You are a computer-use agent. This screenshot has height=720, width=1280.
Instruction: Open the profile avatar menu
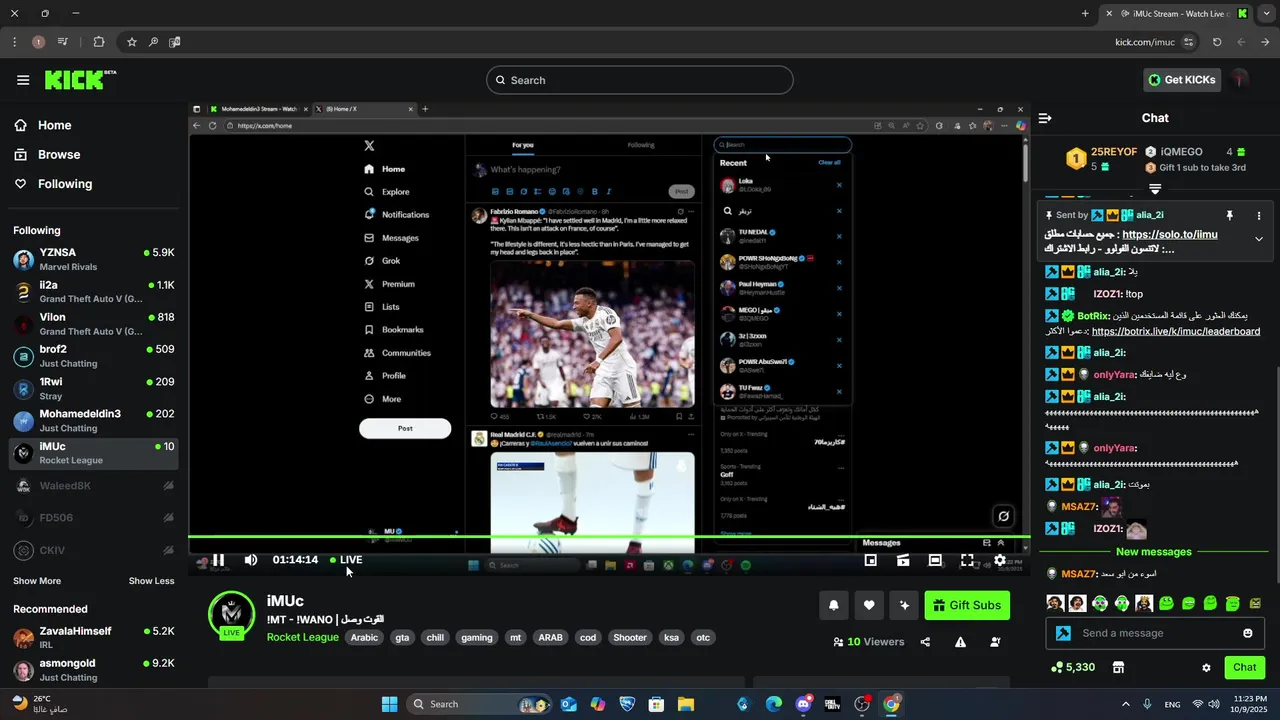point(1241,80)
